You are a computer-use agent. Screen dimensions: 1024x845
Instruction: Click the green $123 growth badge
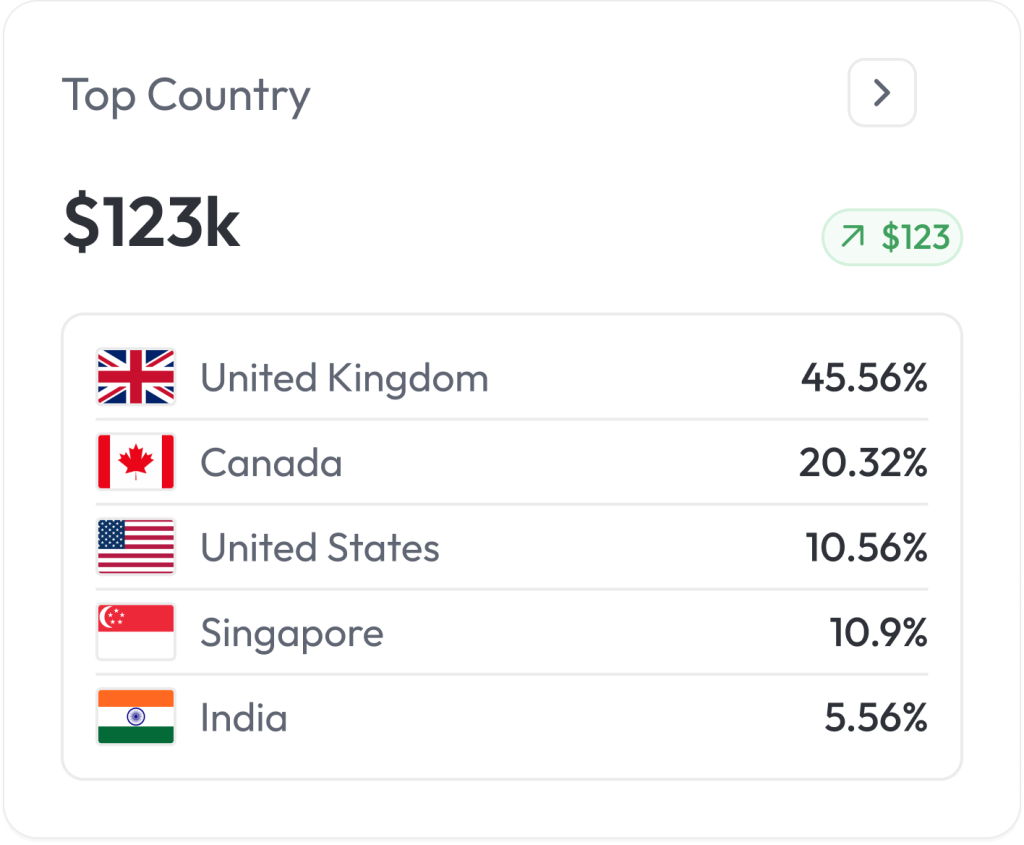click(x=892, y=237)
